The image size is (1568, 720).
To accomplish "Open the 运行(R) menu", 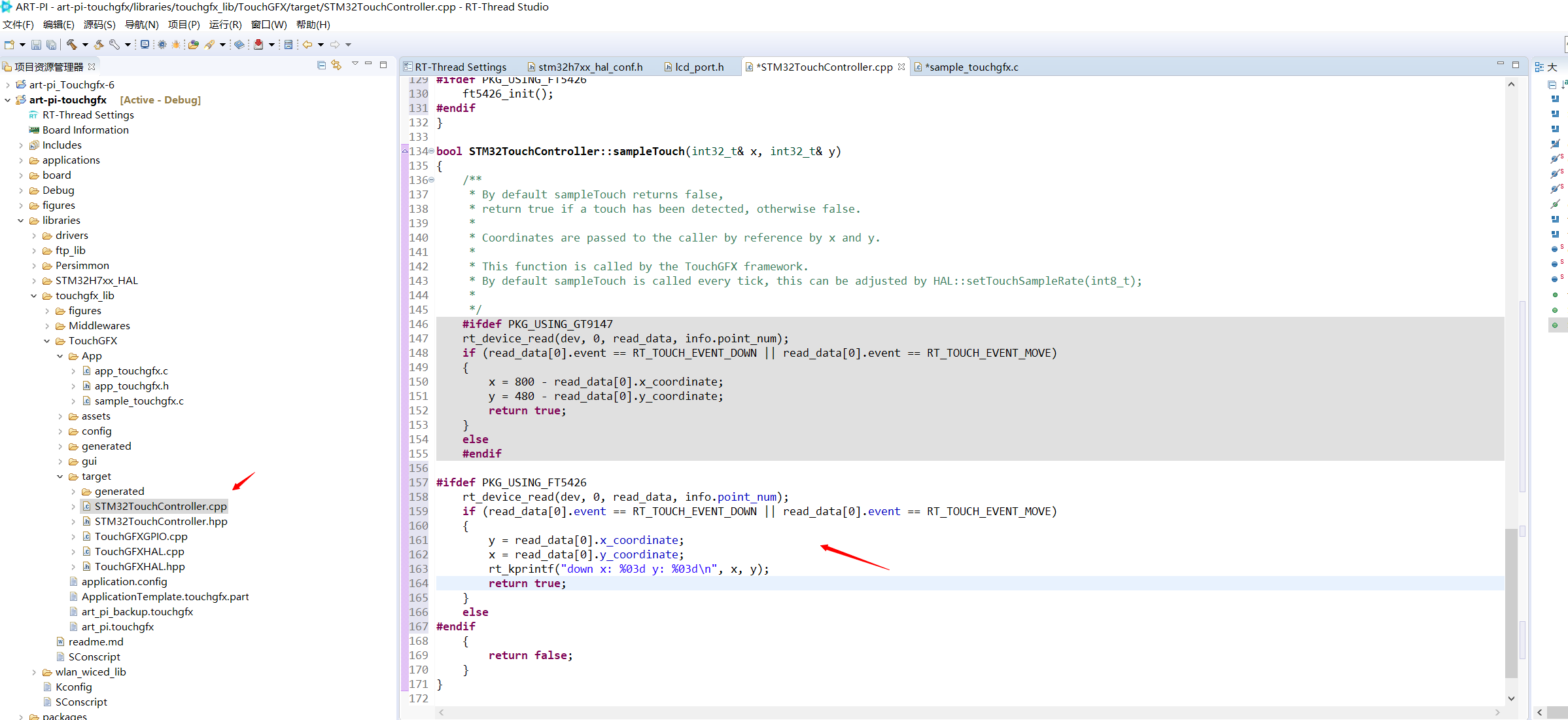I will click(226, 24).
